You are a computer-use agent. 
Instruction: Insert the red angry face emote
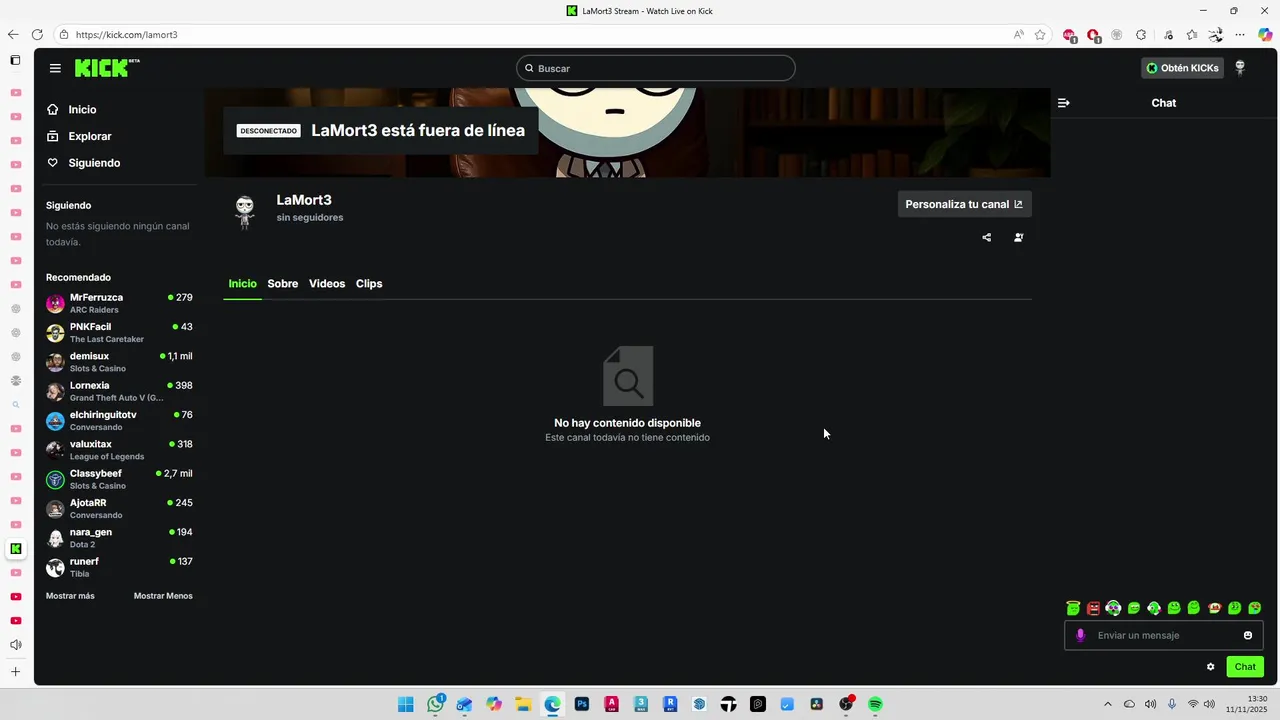tap(1093, 608)
